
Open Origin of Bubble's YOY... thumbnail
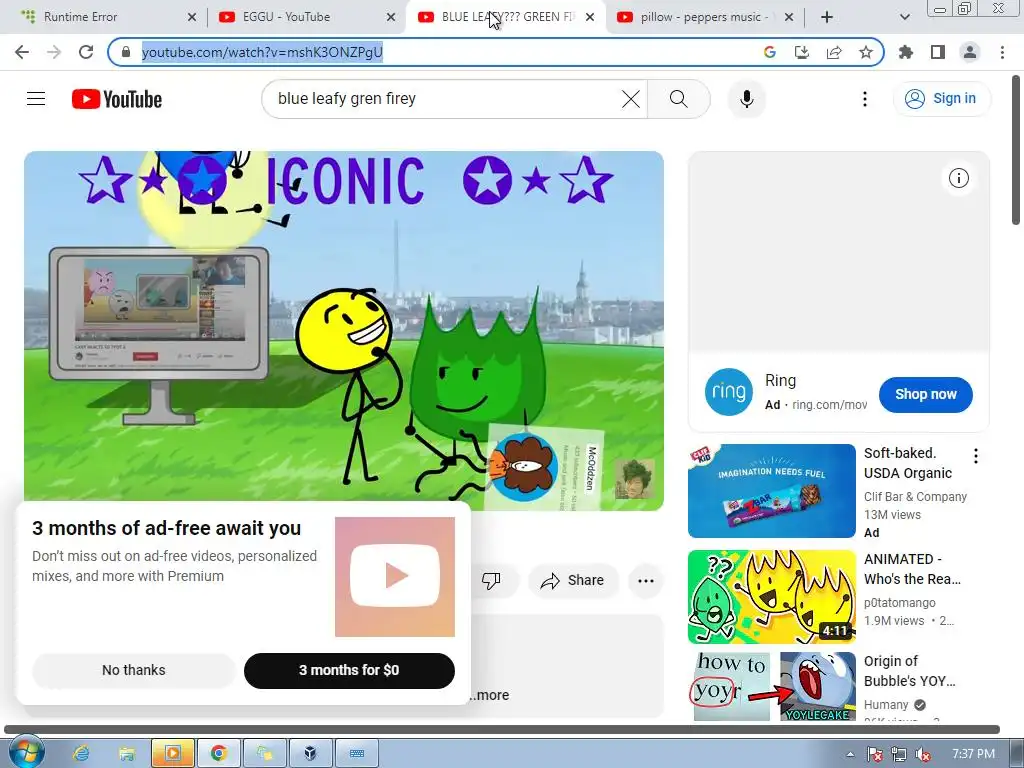click(x=771, y=686)
